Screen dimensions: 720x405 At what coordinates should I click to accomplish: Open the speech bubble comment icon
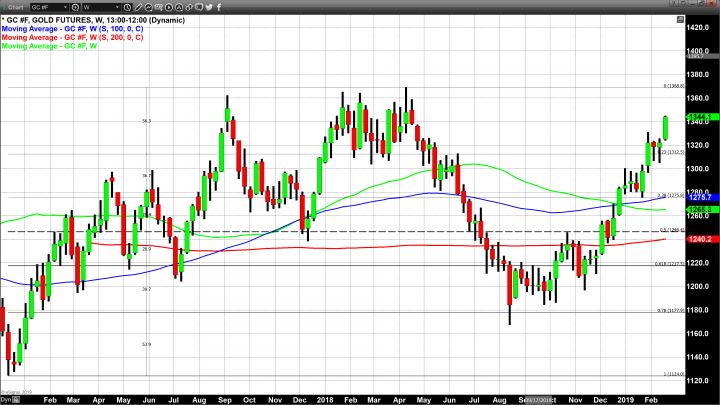coord(198,7)
